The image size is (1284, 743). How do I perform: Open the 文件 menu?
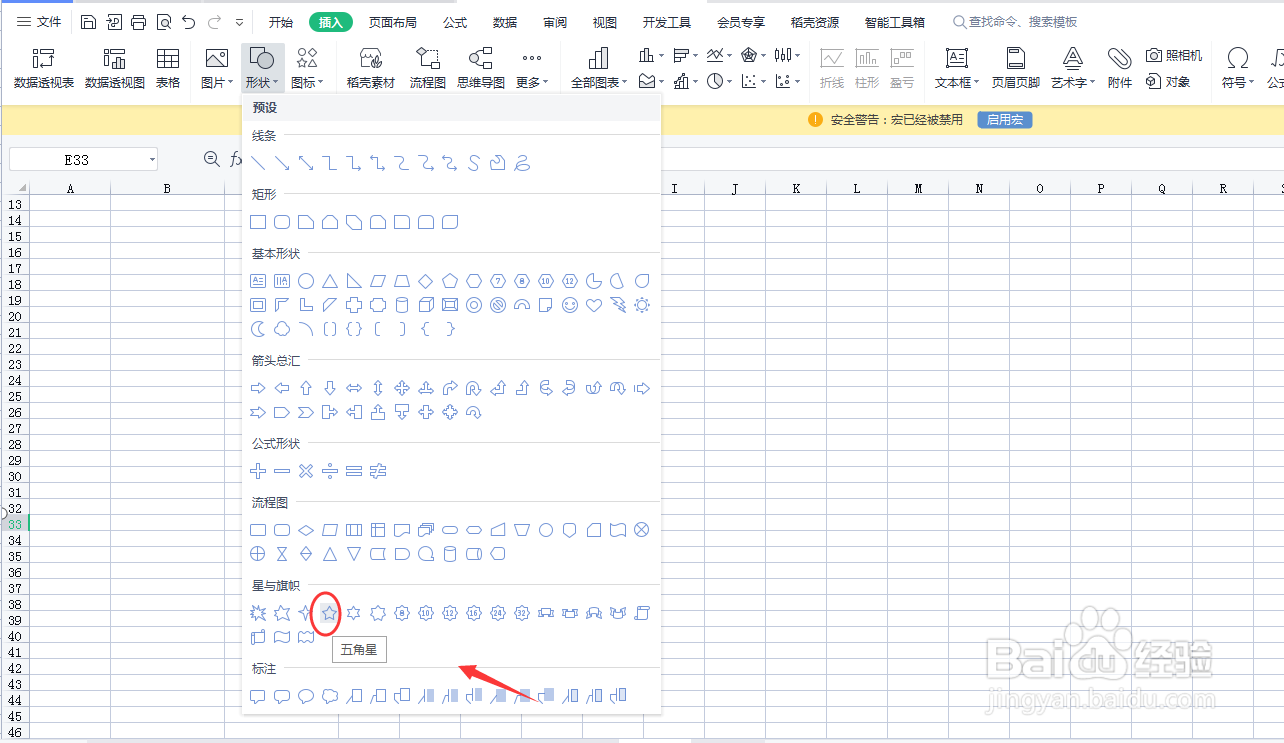click(39, 22)
